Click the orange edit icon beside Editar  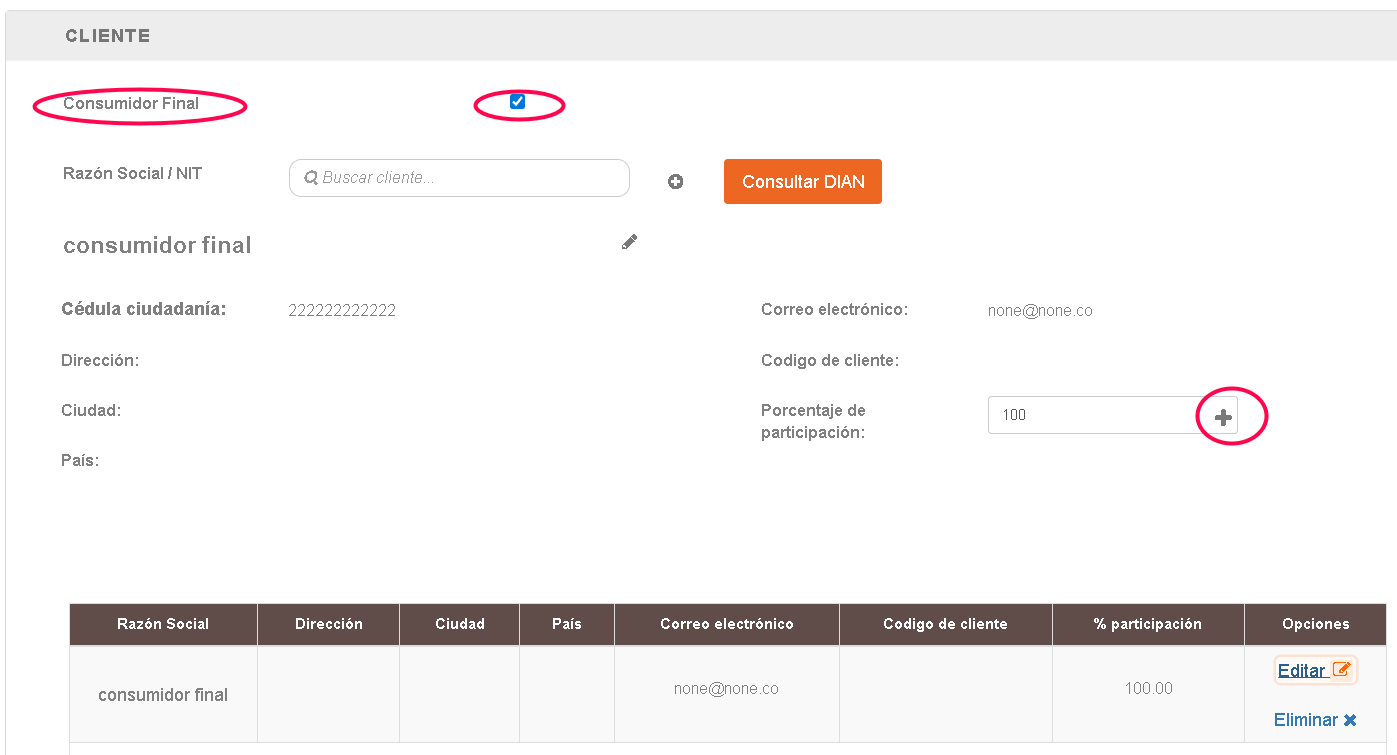click(x=1342, y=670)
